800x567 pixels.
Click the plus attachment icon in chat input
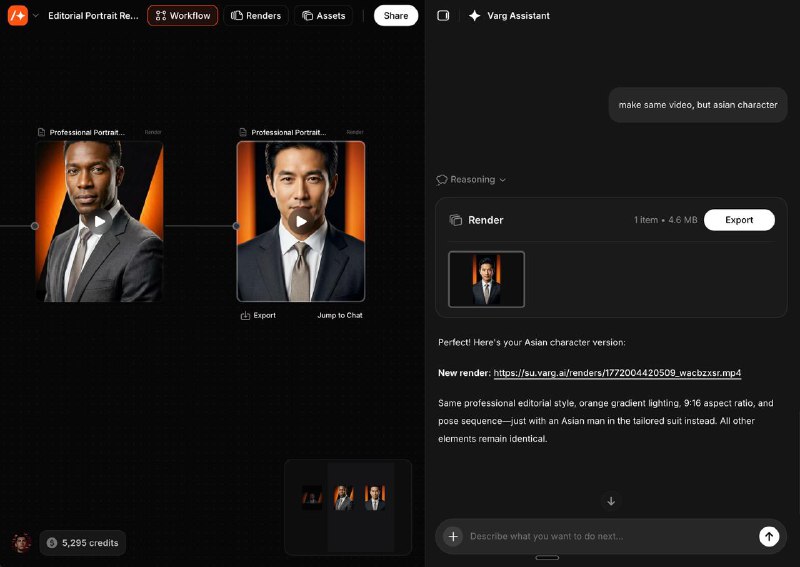point(452,537)
